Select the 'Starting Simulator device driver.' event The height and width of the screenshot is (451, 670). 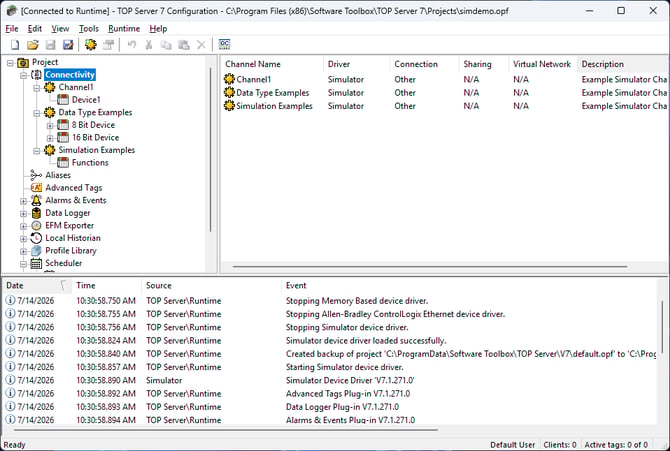331,367
